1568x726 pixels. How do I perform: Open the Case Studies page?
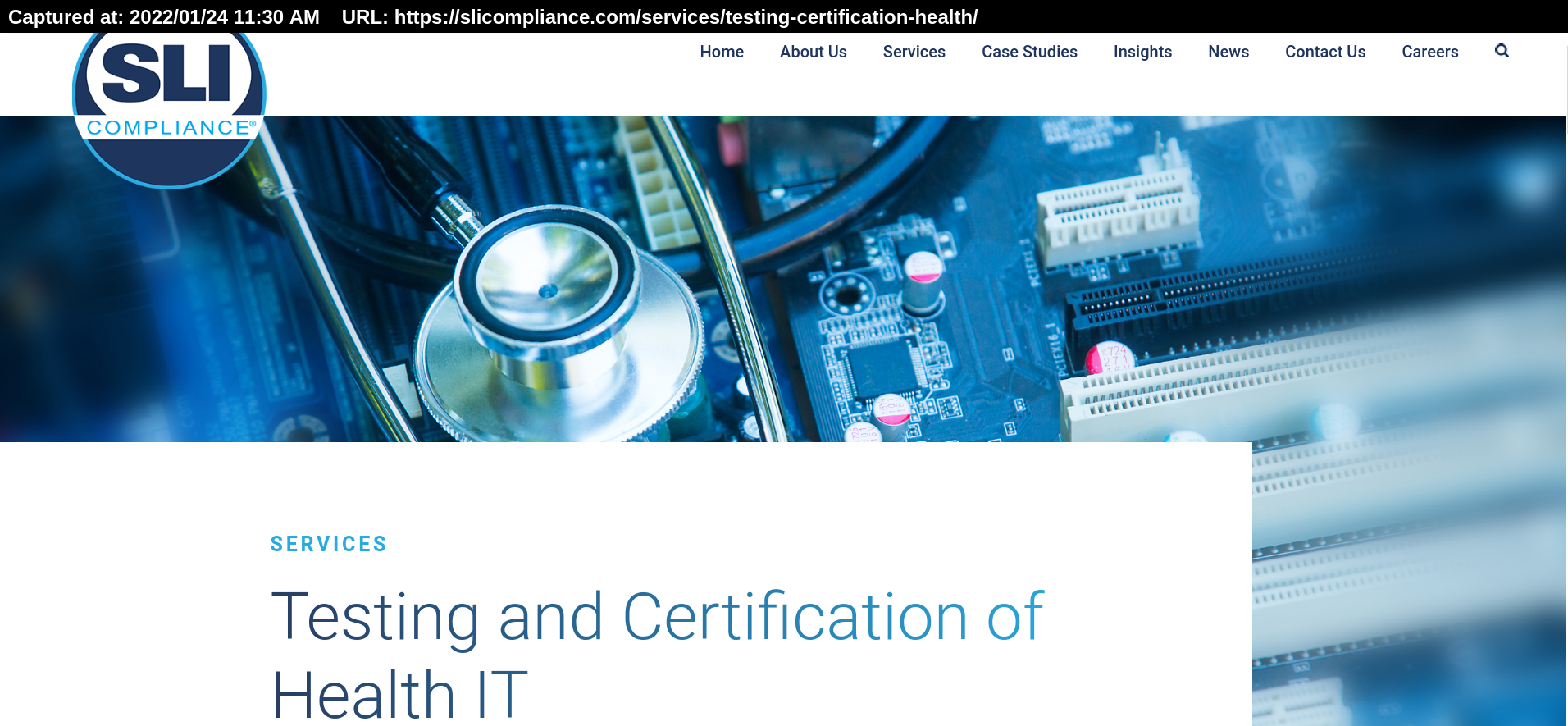(1029, 52)
